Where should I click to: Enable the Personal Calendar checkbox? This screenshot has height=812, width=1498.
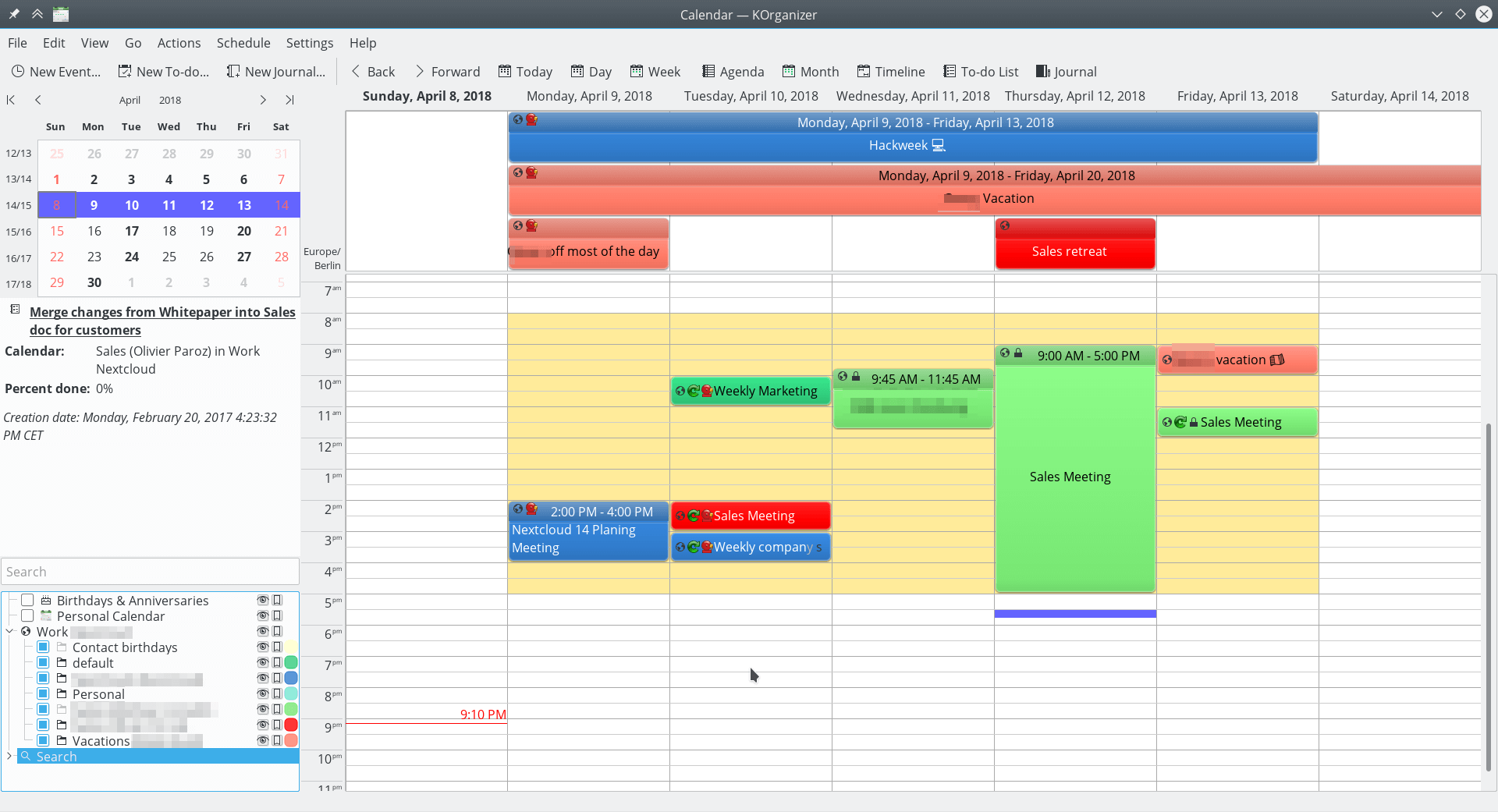[x=27, y=615]
